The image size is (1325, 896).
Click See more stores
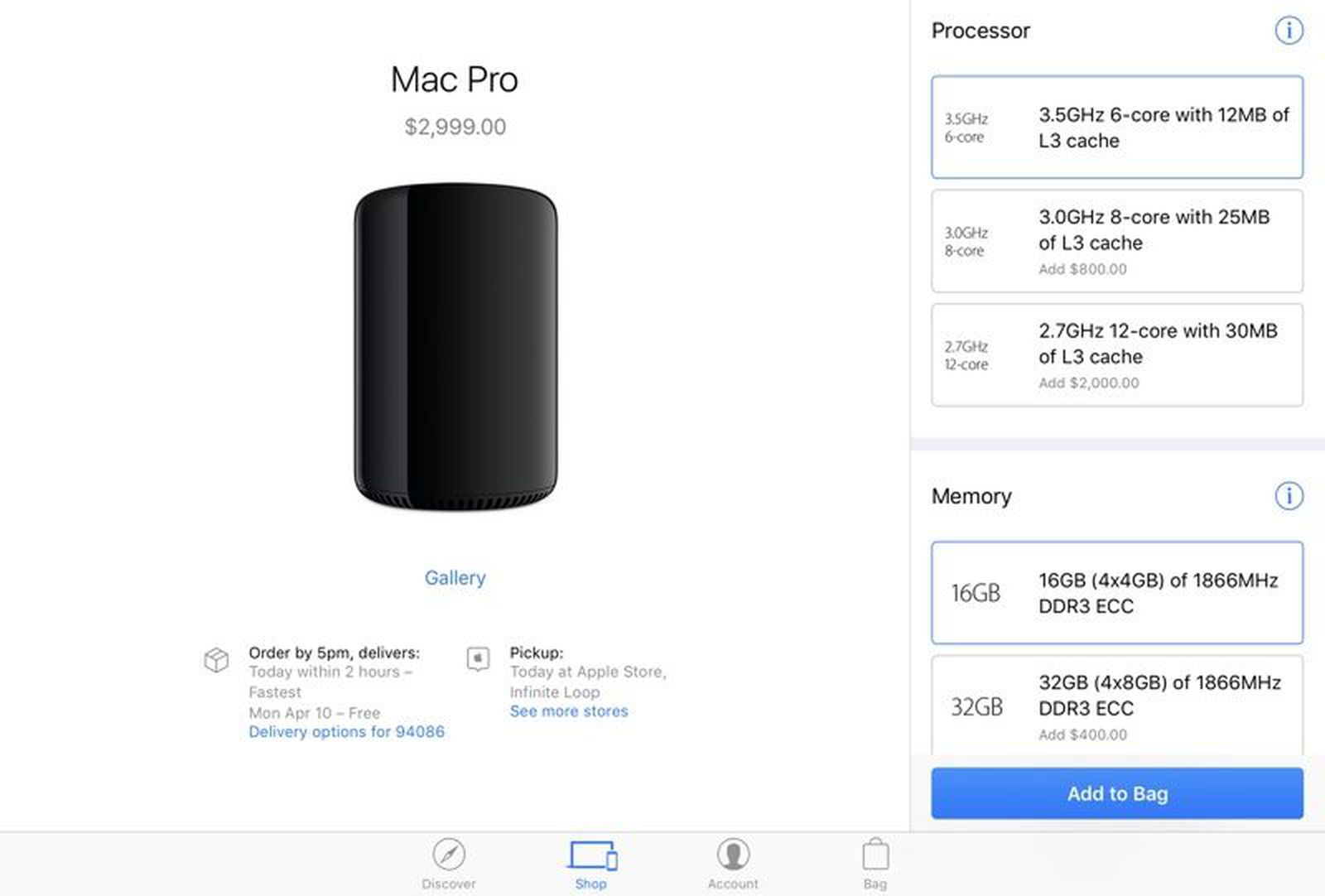[569, 711]
